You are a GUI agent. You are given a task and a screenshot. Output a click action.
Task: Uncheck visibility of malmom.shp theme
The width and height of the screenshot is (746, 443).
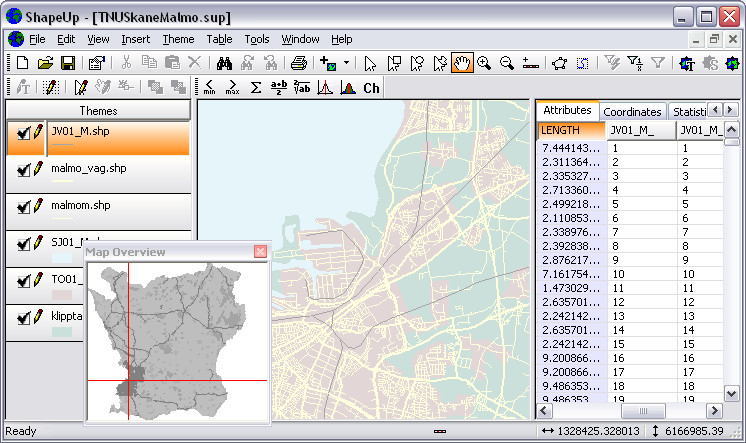coord(23,207)
